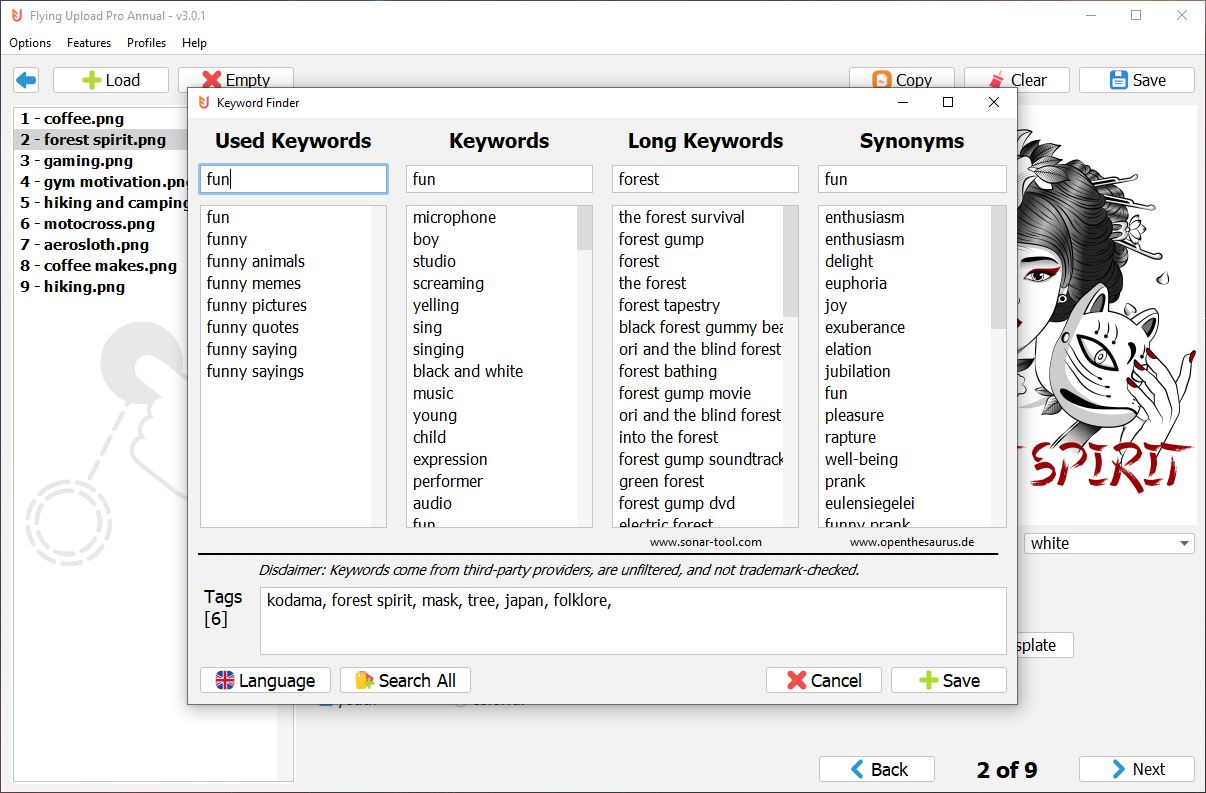Close the Keyword Finder dialog
This screenshot has width=1206, height=793.
click(993, 102)
